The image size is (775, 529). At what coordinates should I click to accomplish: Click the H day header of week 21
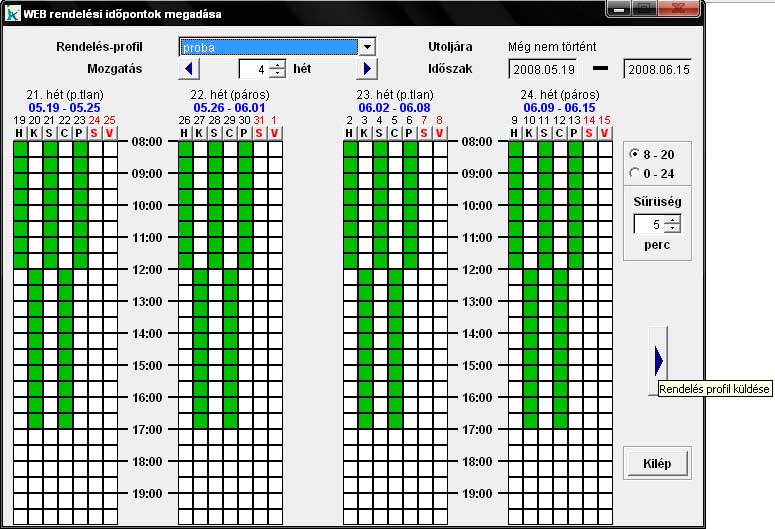click(19, 133)
